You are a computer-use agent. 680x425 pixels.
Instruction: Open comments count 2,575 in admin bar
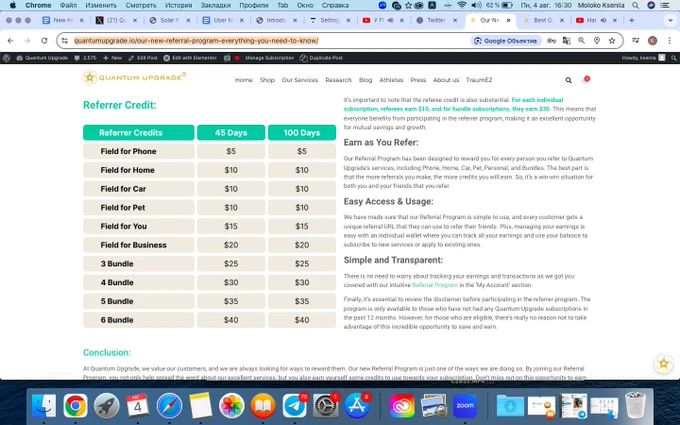[x=85, y=58]
